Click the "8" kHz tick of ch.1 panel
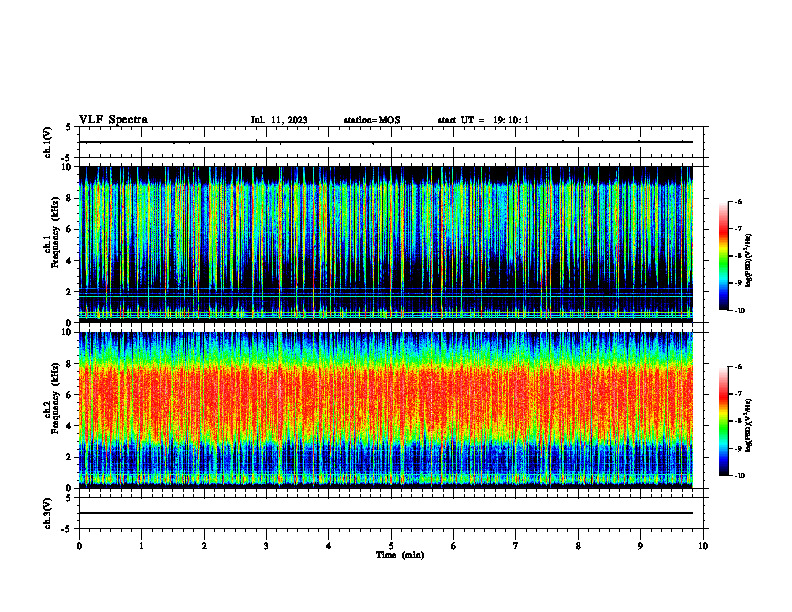 70,198
